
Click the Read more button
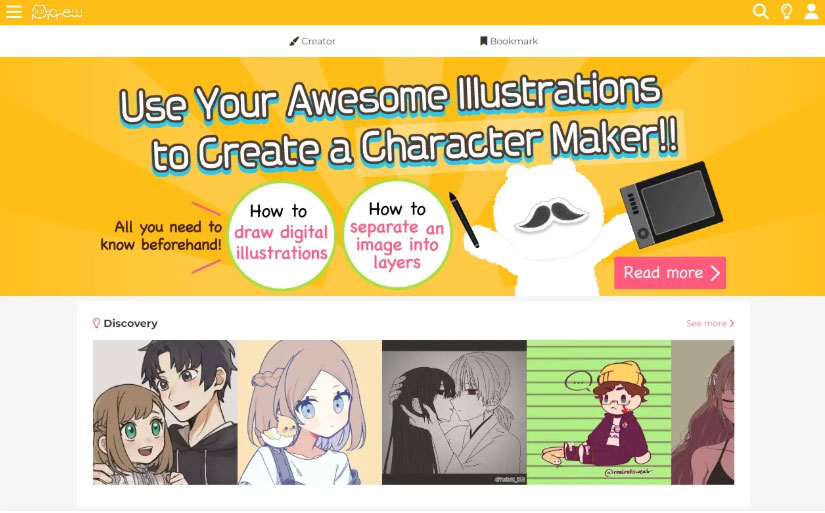tap(670, 273)
